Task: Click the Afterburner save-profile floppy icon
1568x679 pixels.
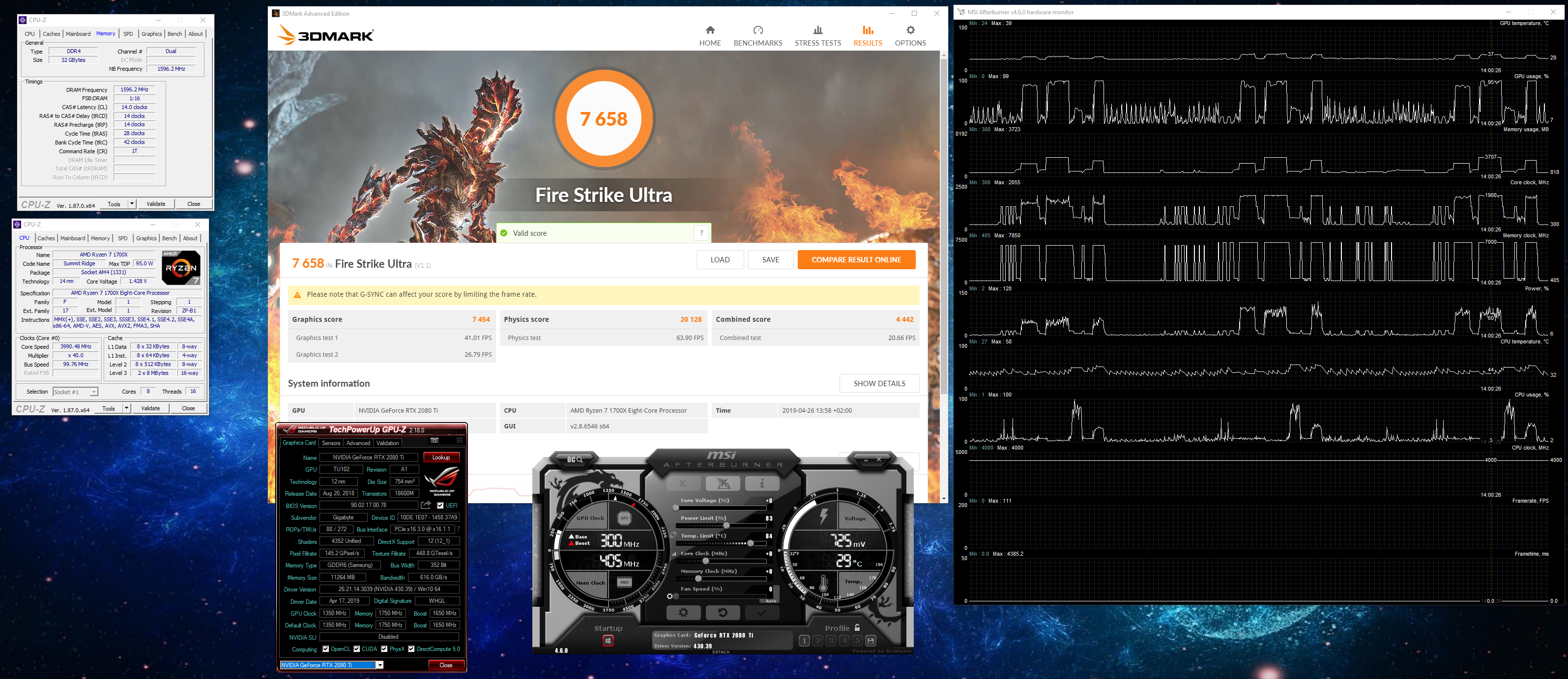Action: (871, 641)
